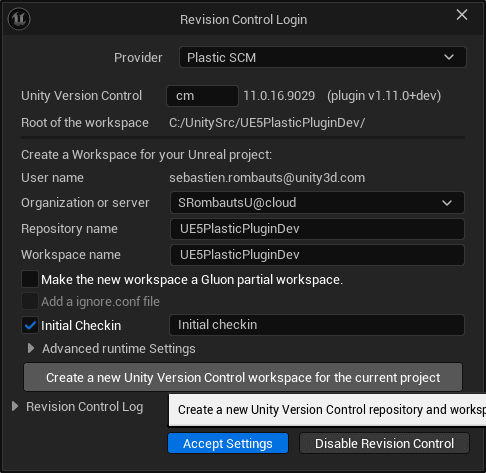Click the workspace root path C:/UnitySrc/UE5PlasticPluginDev/
The width and height of the screenshot is (486, 473).
tap(267, 123)
